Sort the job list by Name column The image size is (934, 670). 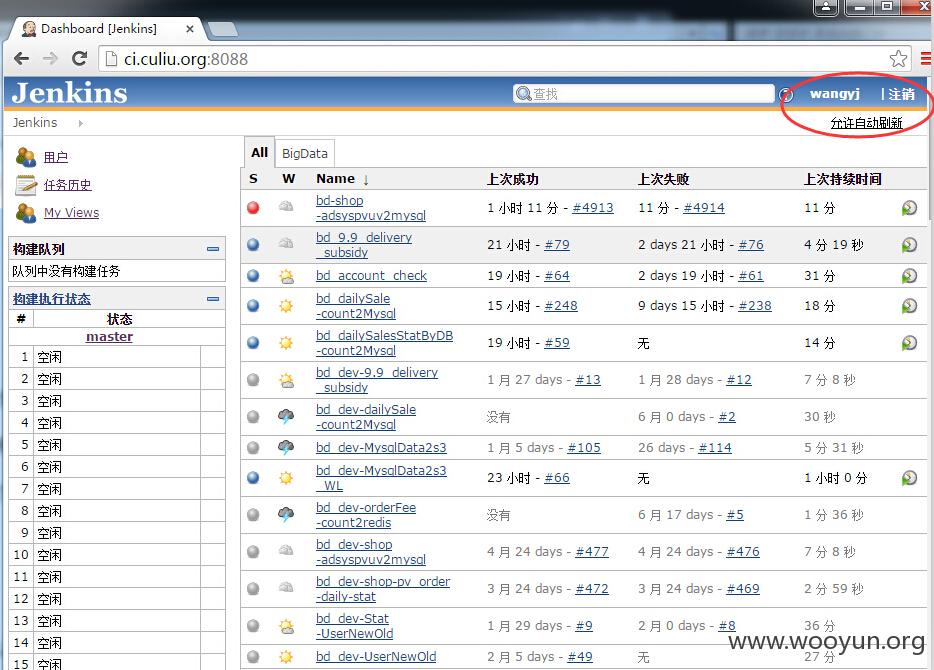point(335,179)
